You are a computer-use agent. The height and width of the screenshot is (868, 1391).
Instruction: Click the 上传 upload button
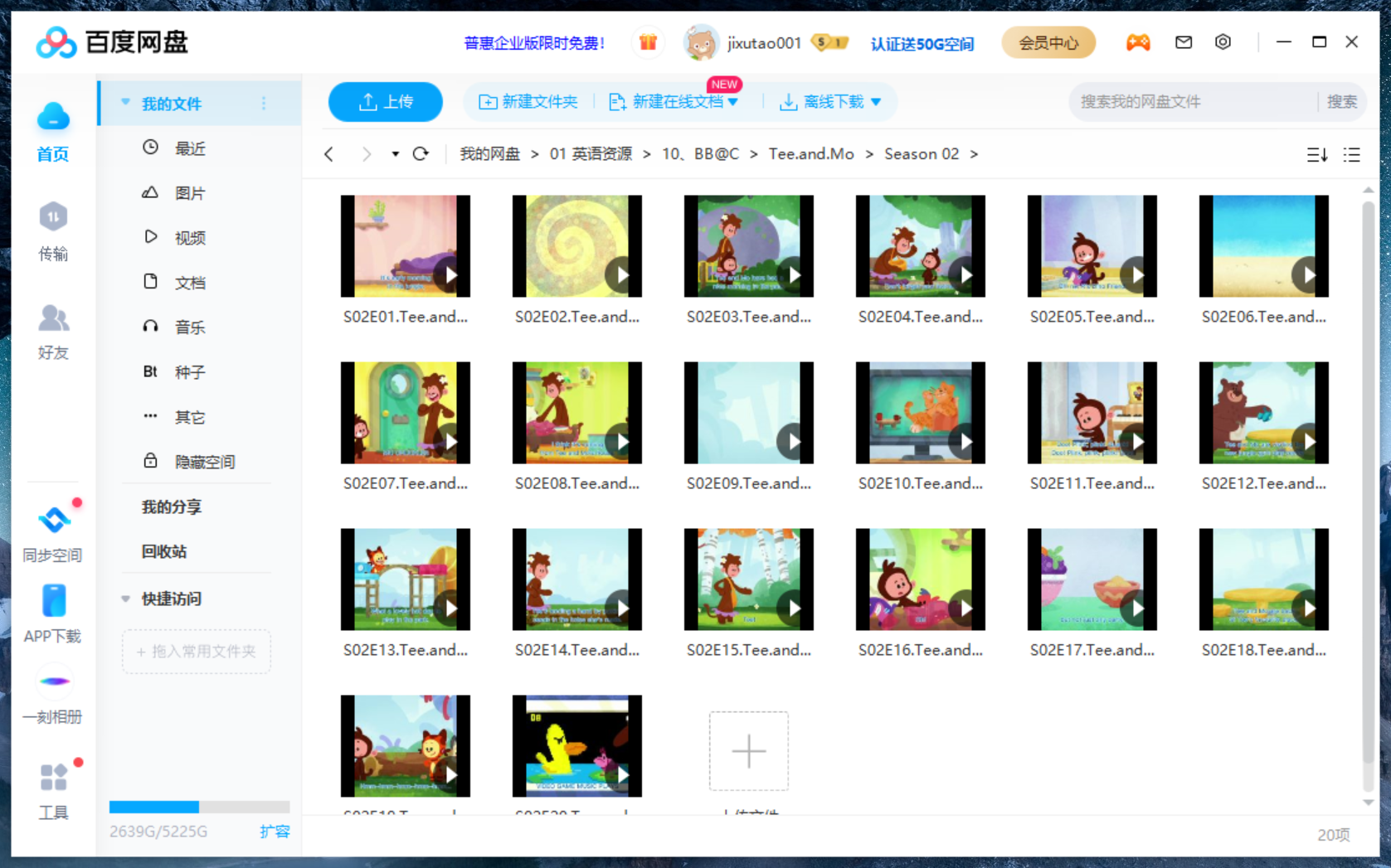tap(386, 102)
